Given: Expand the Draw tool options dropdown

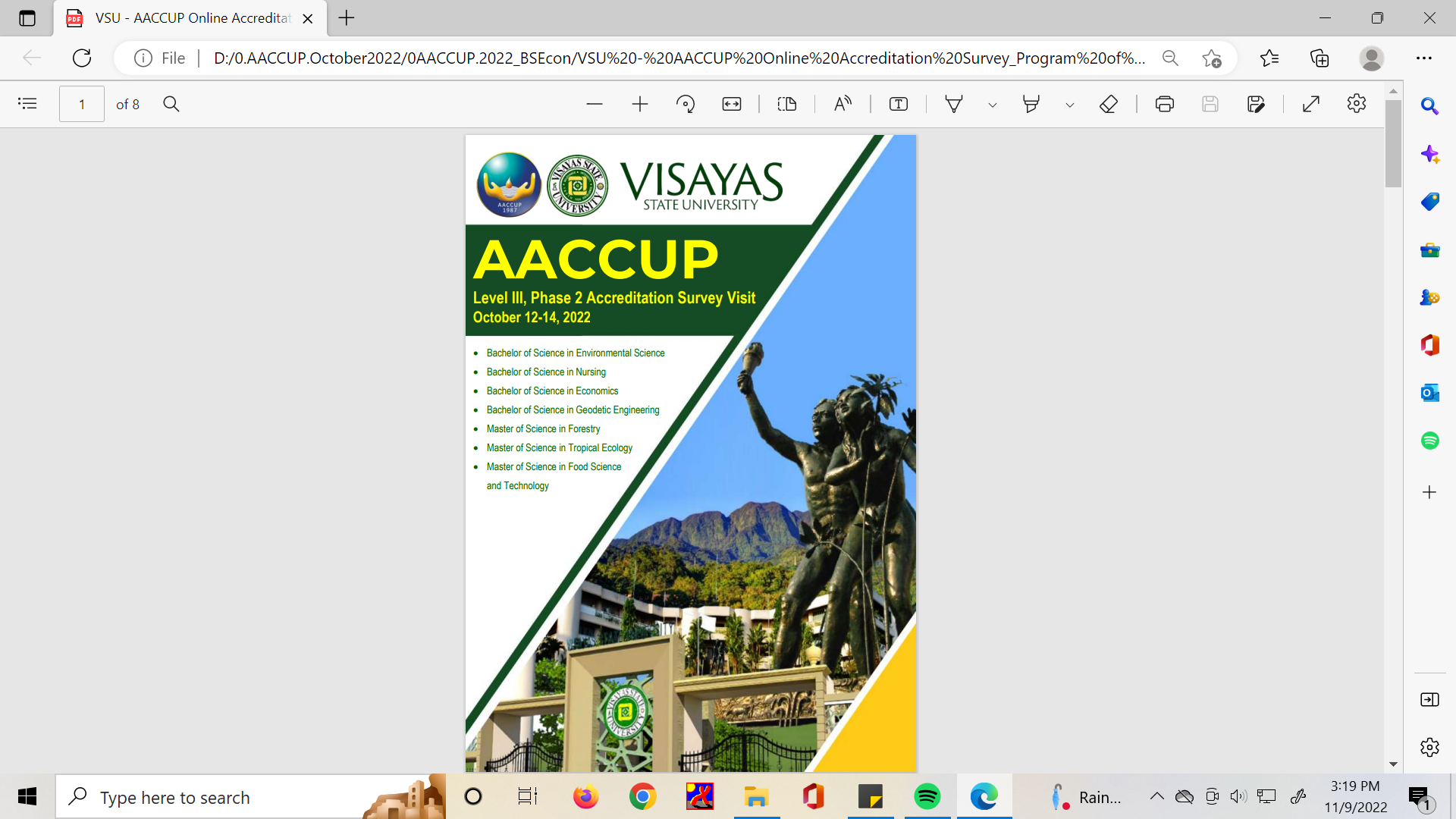Looking at the screenshot, I should [x=992, y=105].
